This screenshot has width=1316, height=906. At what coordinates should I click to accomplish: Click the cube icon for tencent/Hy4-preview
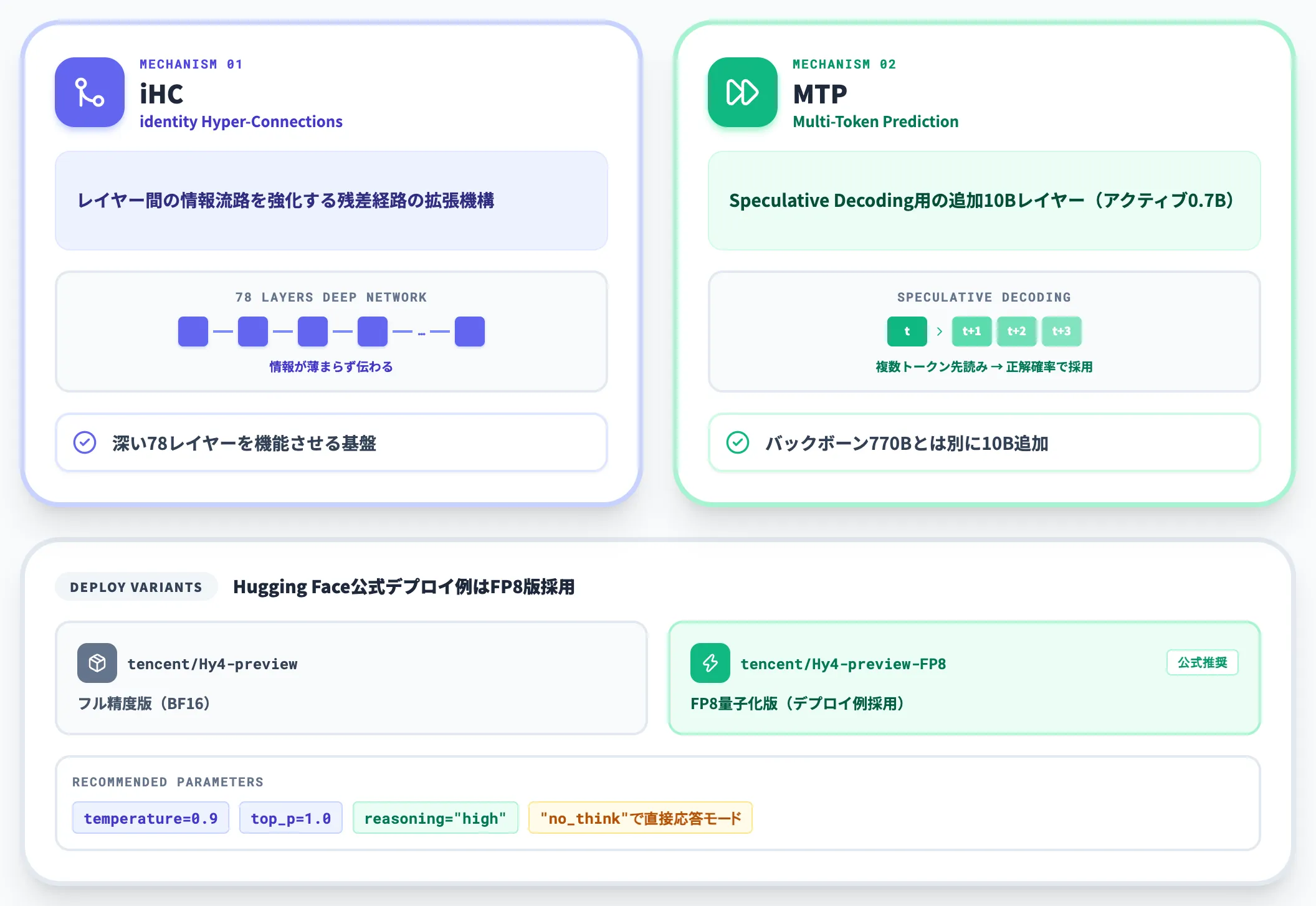[x=97, y=663]
